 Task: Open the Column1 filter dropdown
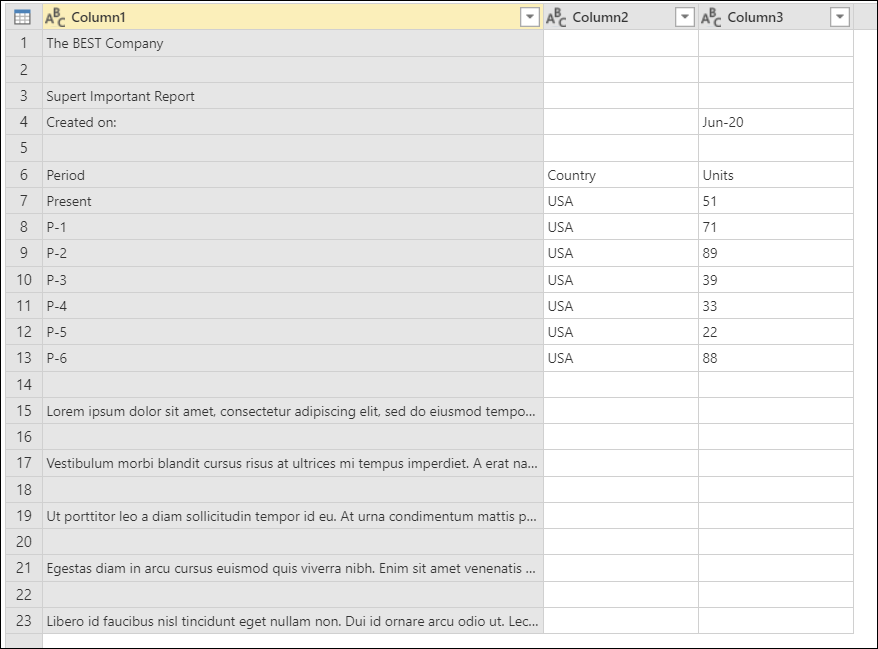tap(528, 18)
